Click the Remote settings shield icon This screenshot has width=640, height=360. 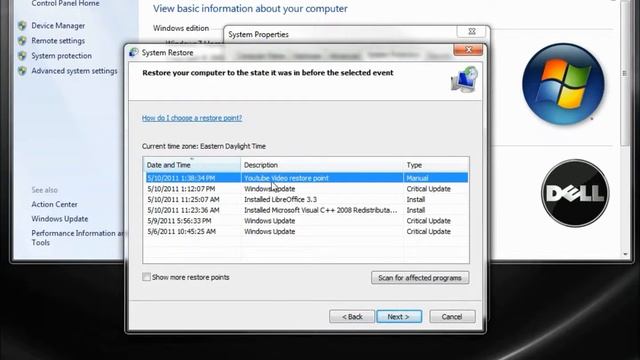click(22, 41)
